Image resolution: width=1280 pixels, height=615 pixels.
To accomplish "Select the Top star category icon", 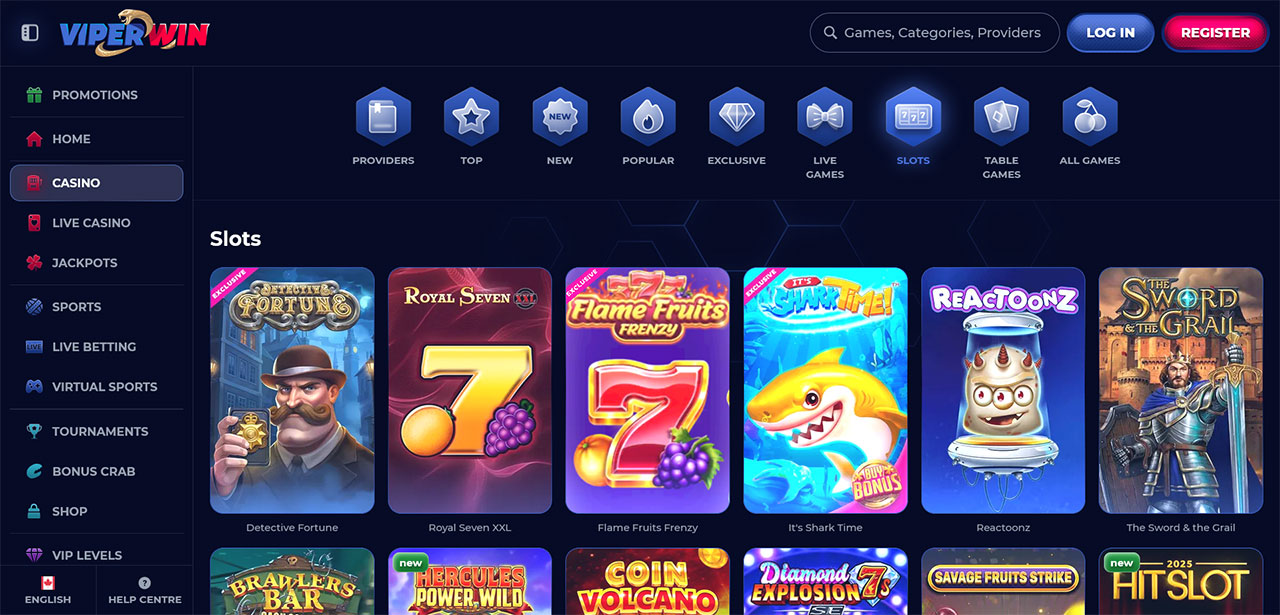I will (471, 117).
